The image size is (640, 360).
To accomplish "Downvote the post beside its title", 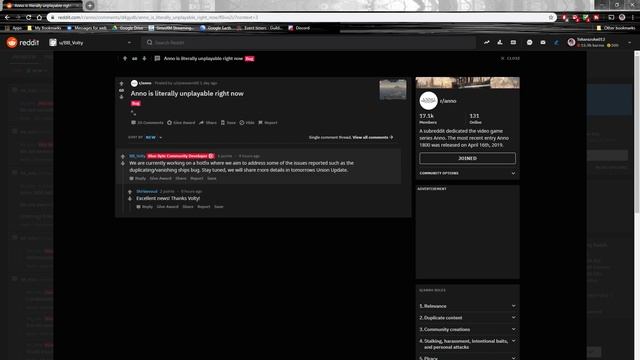I will pyautogui.click(x=121, y=97).
